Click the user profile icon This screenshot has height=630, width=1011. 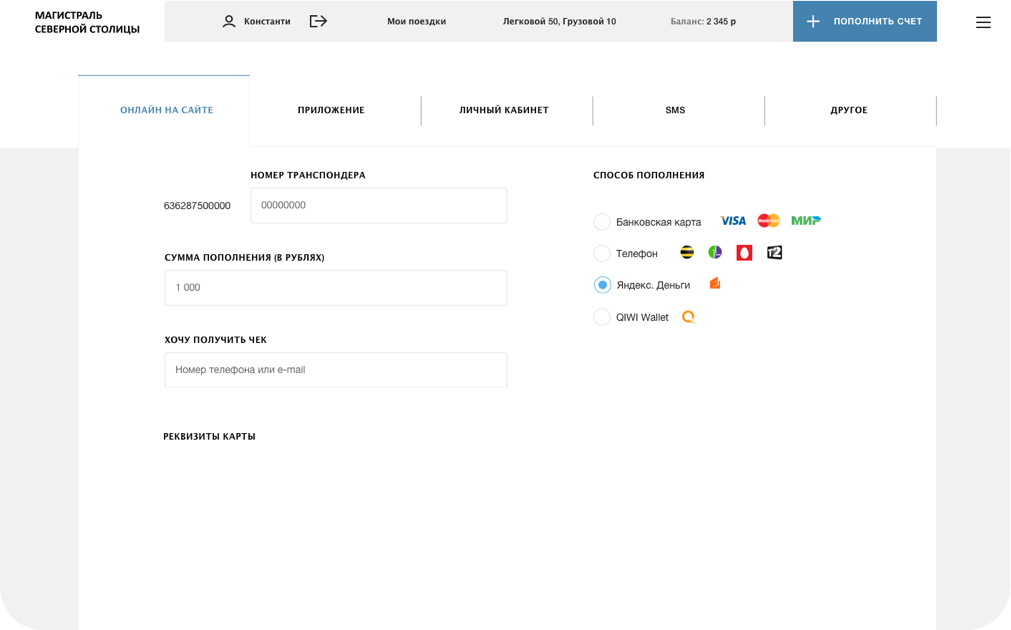[229, 21]
